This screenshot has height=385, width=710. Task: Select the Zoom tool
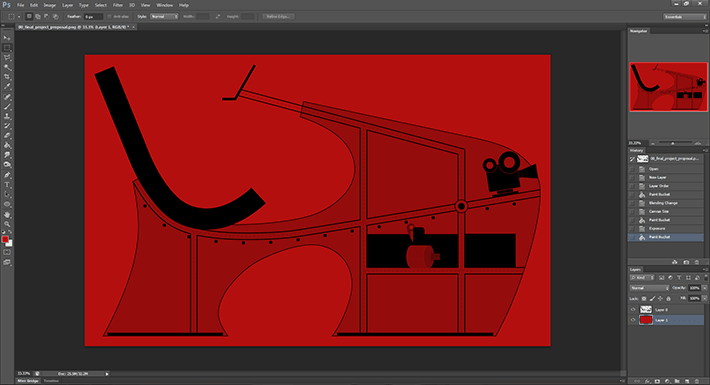pos(7,224)
